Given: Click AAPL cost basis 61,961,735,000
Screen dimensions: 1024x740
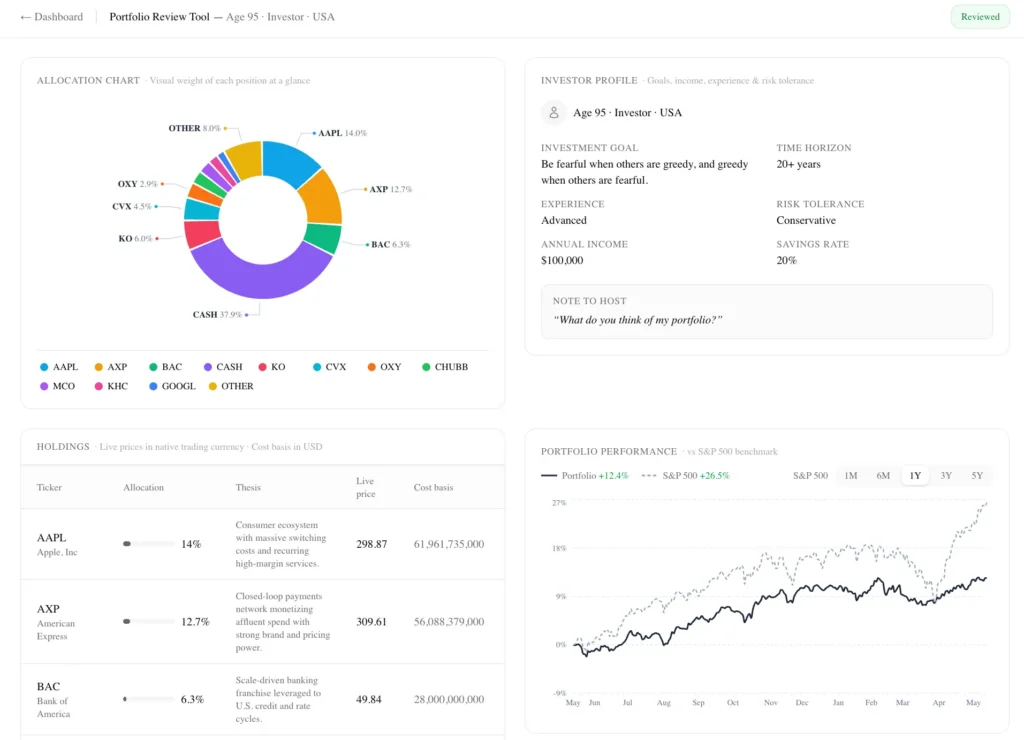Looking at the screenshot, I should (449, 544).
